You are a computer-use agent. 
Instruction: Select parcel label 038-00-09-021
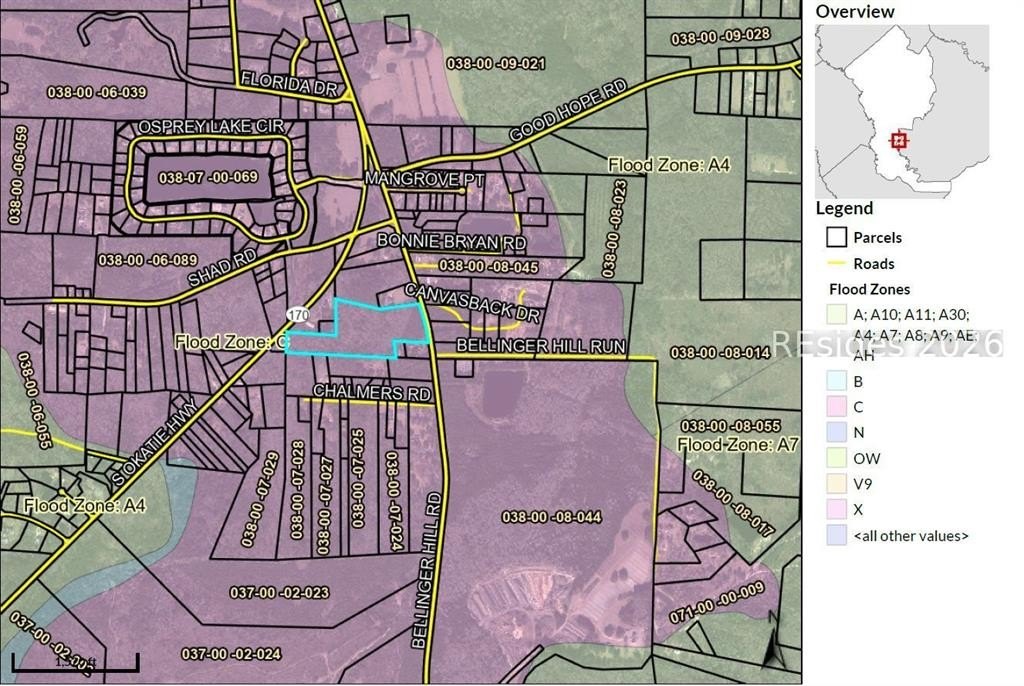point(496,63)
